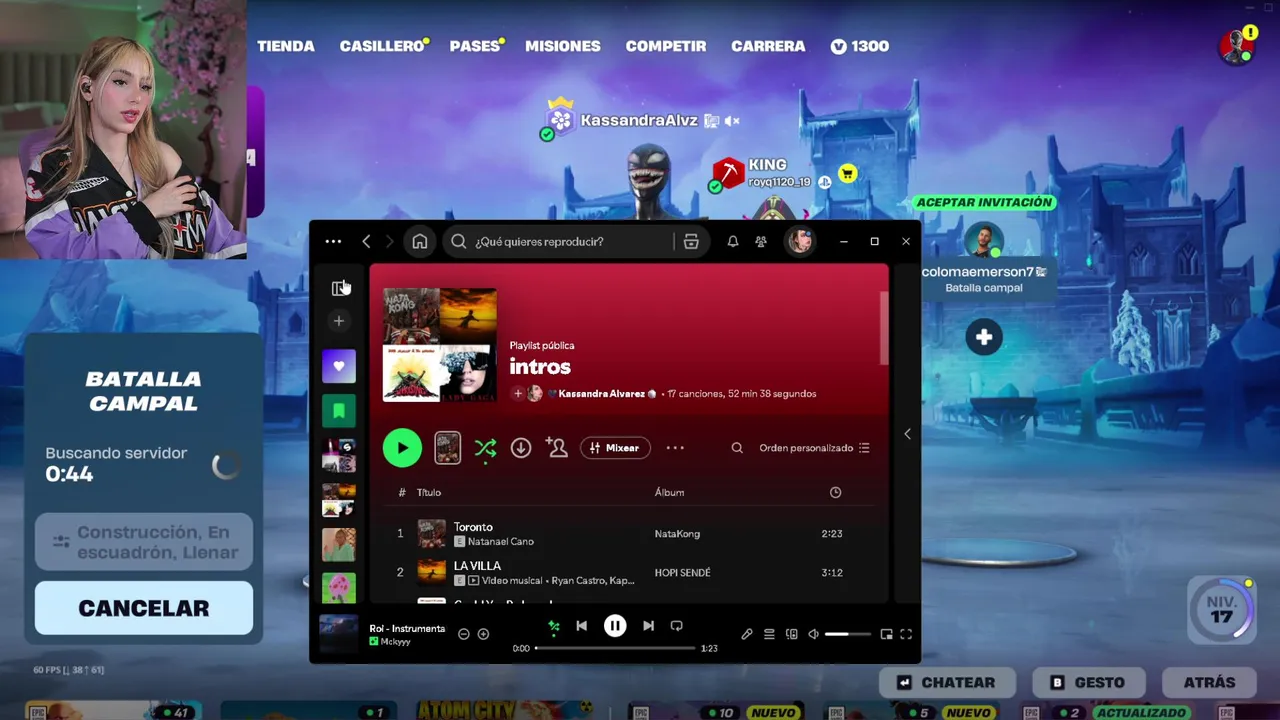
Task: Open the now-playing track title Roi - Instrumental
Action: 407,628
